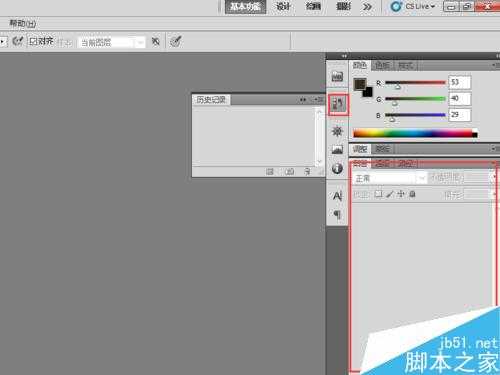The width and height of the screenshot is (500, 375).
Task: Open the History panel flyout menu
Action: pos(318,100)
